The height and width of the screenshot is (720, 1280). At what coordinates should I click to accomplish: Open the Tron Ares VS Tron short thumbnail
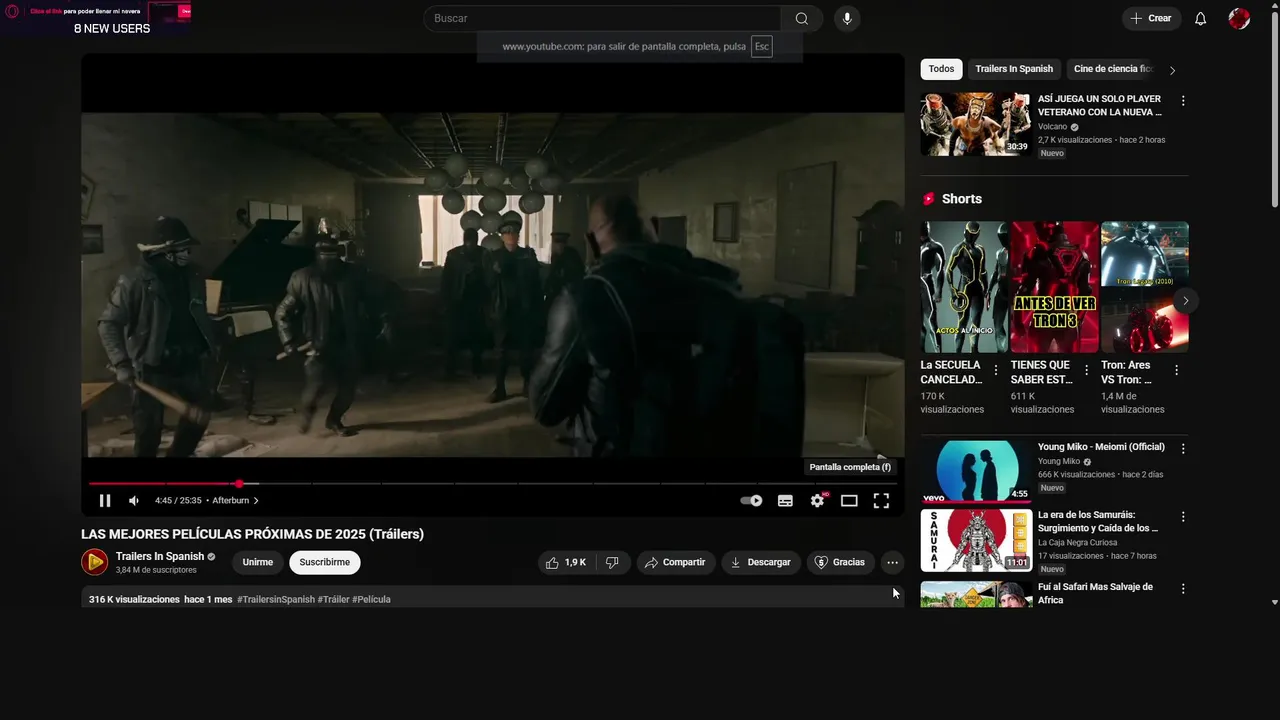coord(1145,287)
